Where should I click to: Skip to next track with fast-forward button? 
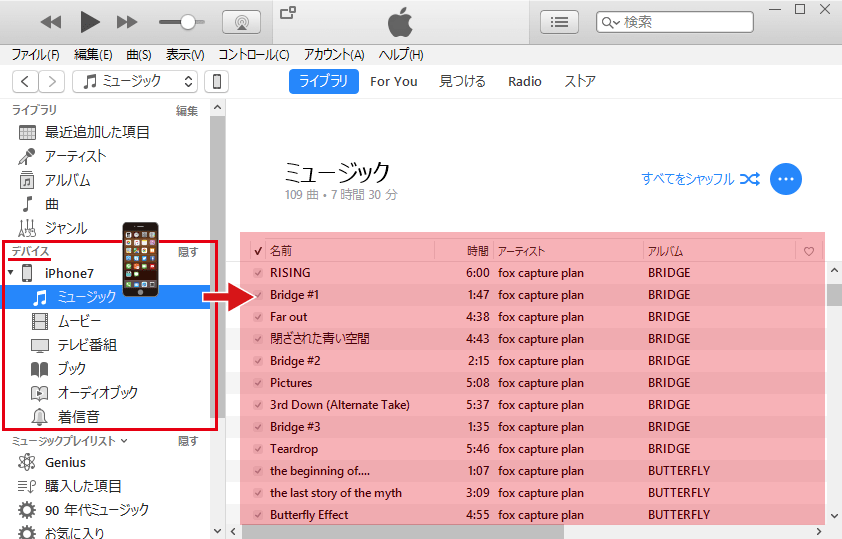[127, 22]
